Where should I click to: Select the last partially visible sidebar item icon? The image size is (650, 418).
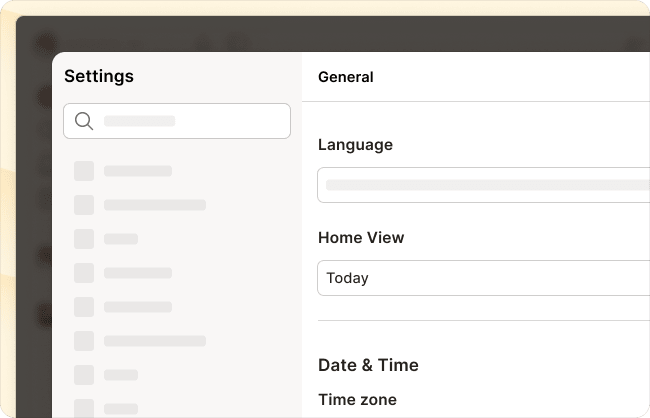click(x=84, y=408)
